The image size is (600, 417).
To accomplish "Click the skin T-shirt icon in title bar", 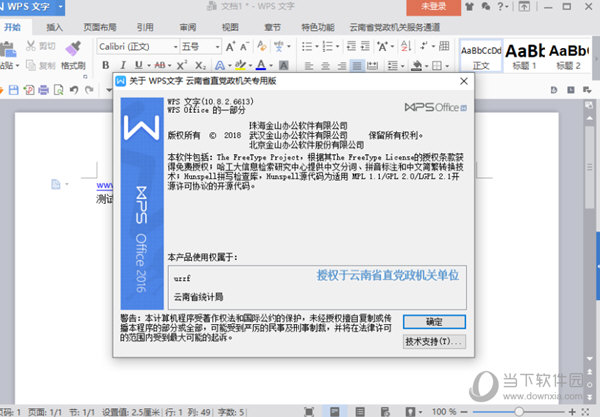I will tap(469, 7).
